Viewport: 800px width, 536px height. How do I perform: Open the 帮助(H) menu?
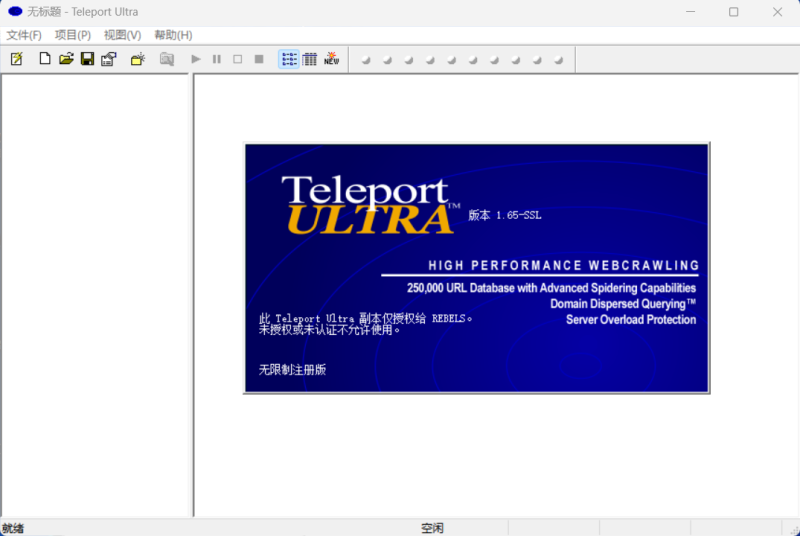173,35
